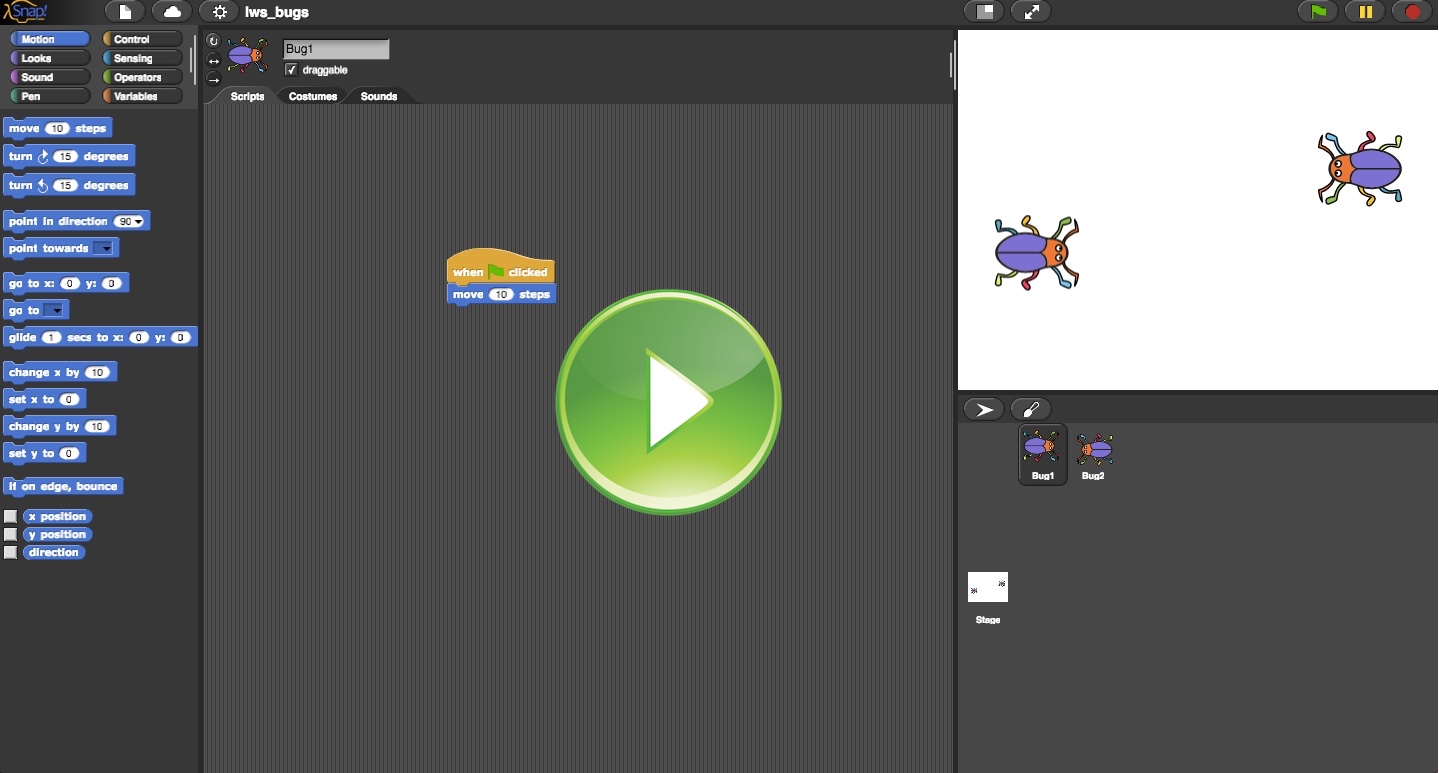Viewport: 1439px width, 773px height.
Task: Open the cloud menu icon
Action: (x=172, y=12)
